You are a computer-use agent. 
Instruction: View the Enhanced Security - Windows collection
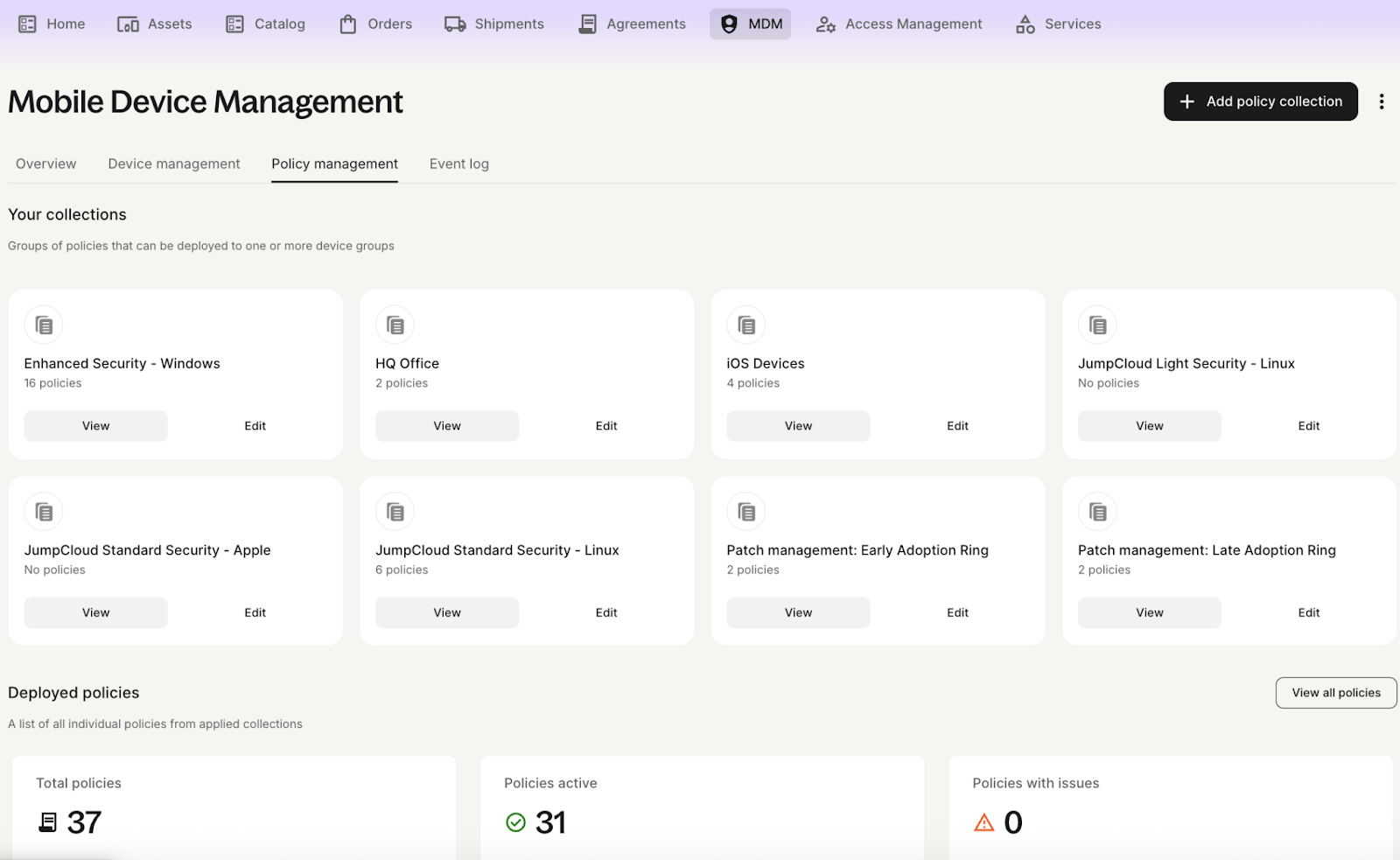pos(95,426)
